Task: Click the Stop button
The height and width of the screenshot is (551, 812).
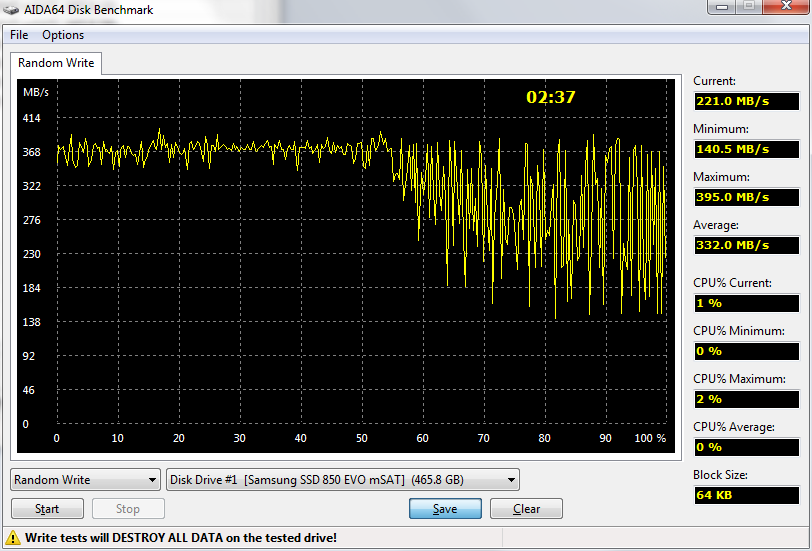Action: coord(128,509)
